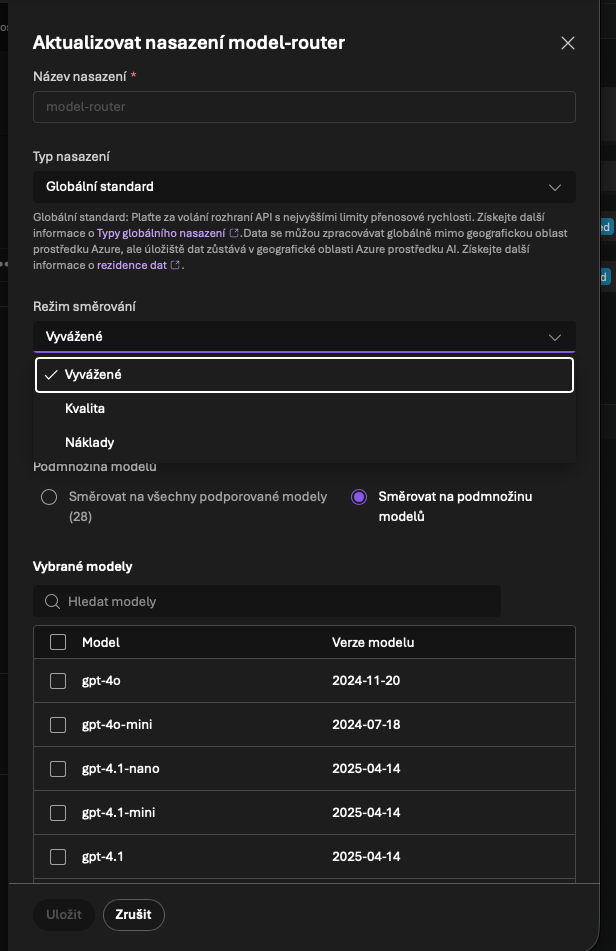Check the gpt-4.1-mini model checkbox

[58, 813]
